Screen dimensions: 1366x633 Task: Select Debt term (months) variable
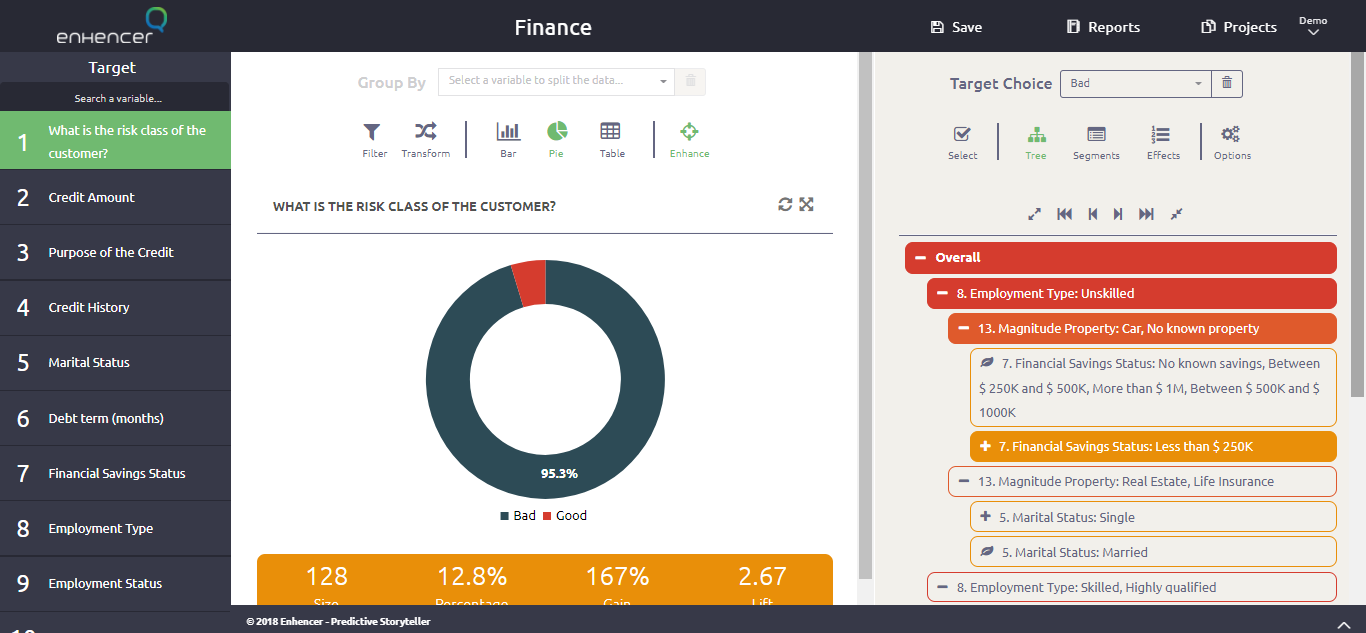(115, 418)
